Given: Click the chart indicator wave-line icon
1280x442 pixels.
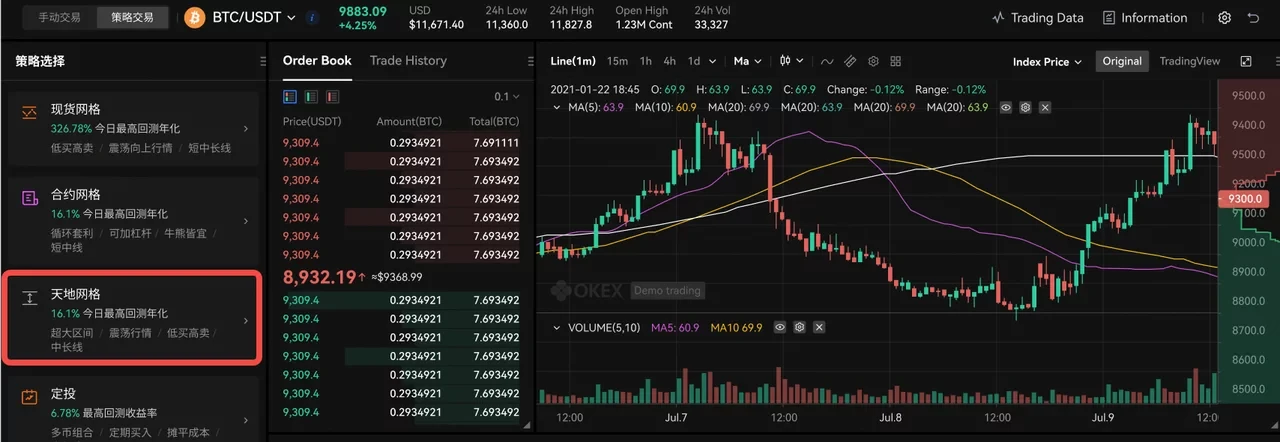Looking at the screenshot, I should (827, 61).
